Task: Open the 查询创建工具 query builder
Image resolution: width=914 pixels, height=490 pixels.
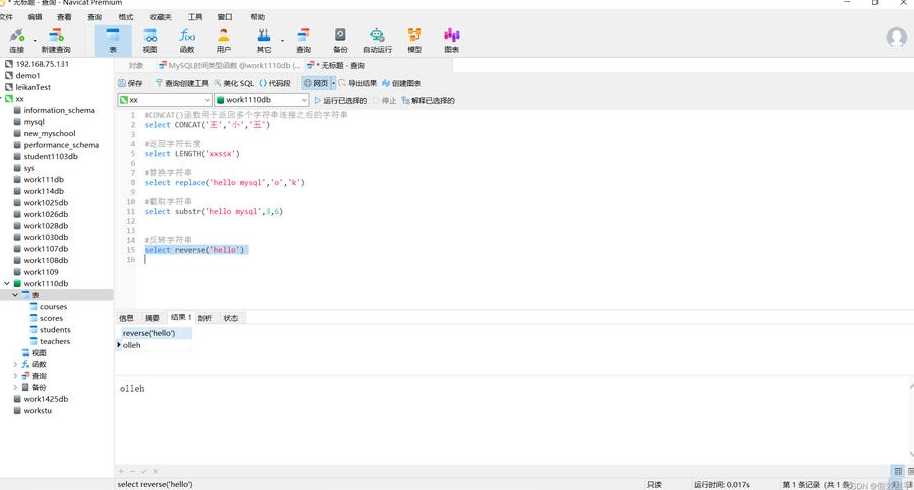Action: 182,83
